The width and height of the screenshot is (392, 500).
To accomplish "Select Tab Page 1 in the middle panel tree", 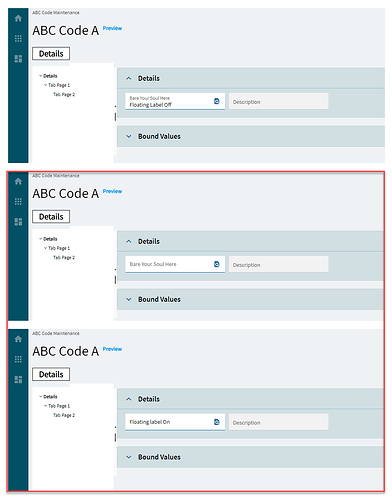I will [x=59, y=248].
